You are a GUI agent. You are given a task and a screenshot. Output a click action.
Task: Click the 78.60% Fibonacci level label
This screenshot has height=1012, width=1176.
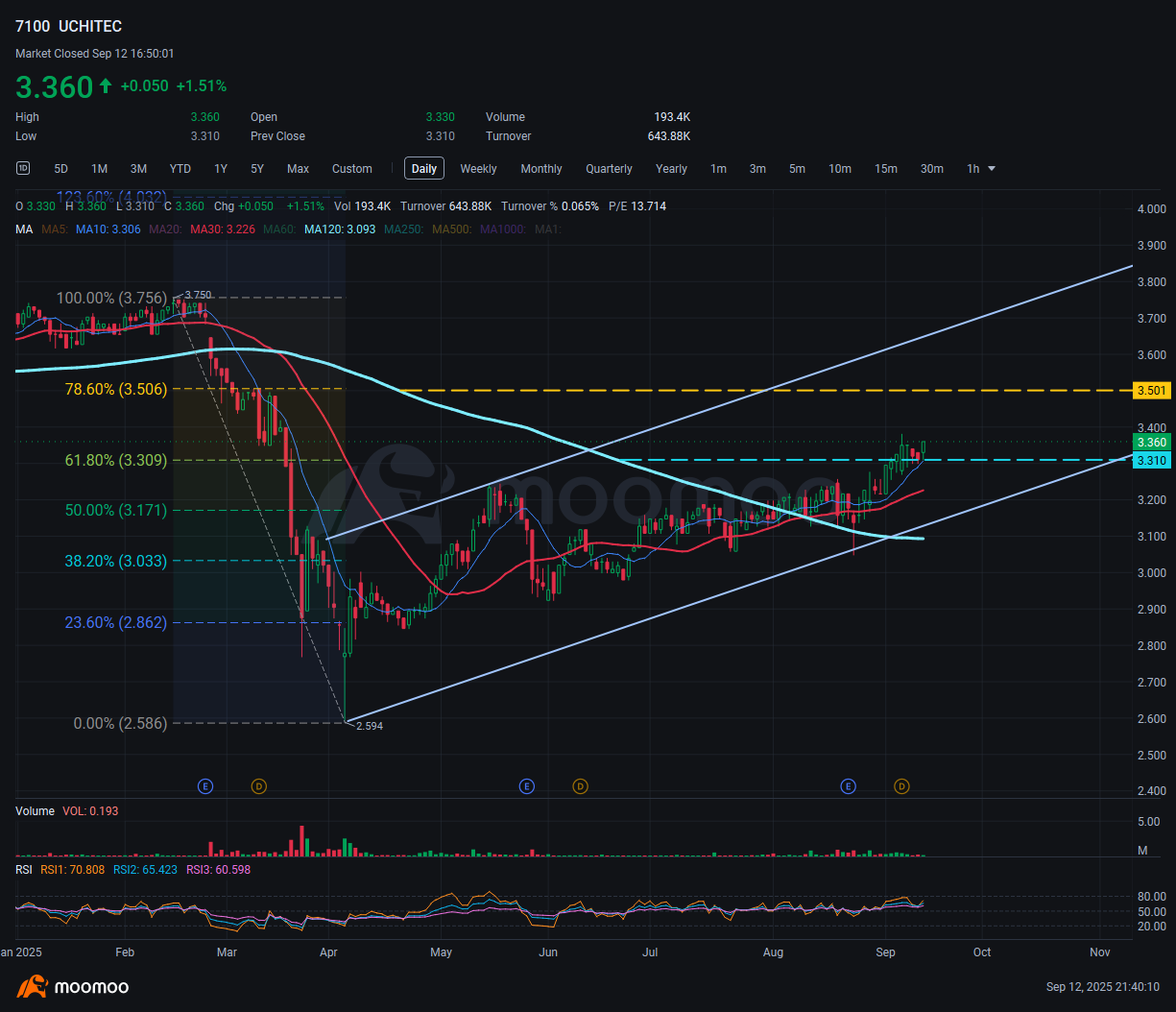click(116, 389)
